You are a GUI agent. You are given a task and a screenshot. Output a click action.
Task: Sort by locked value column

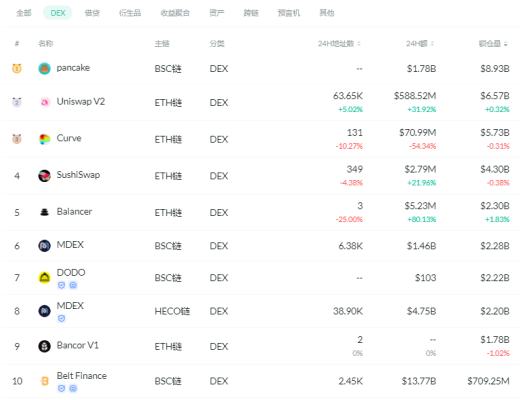pyautogui.click(x=493, y=44)
